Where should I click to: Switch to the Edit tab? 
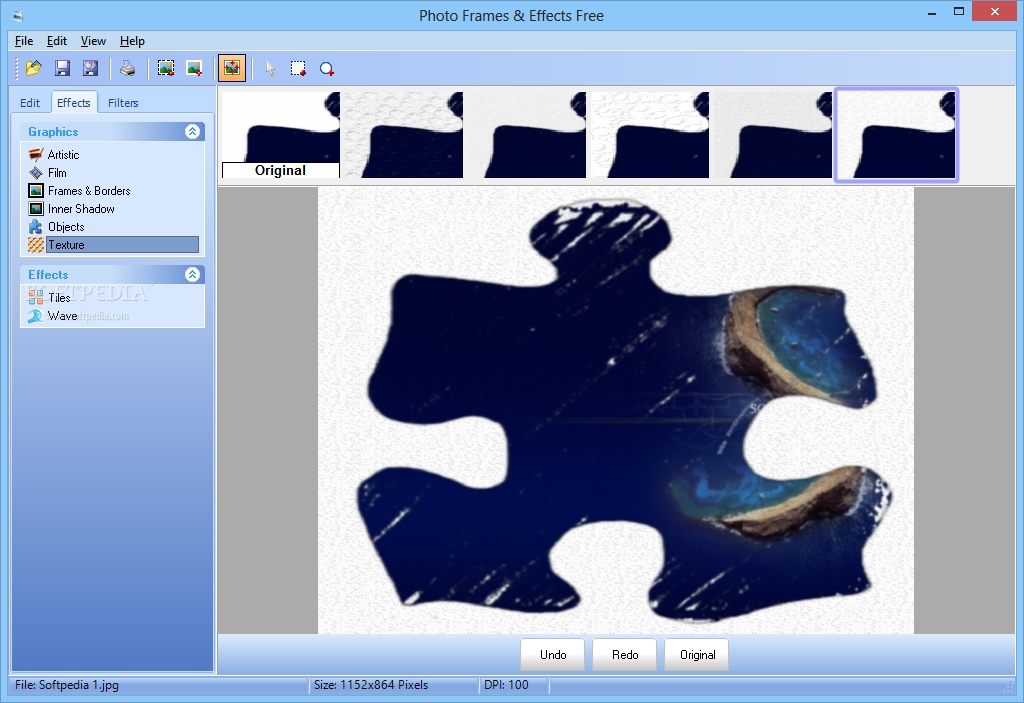(30, 103)
